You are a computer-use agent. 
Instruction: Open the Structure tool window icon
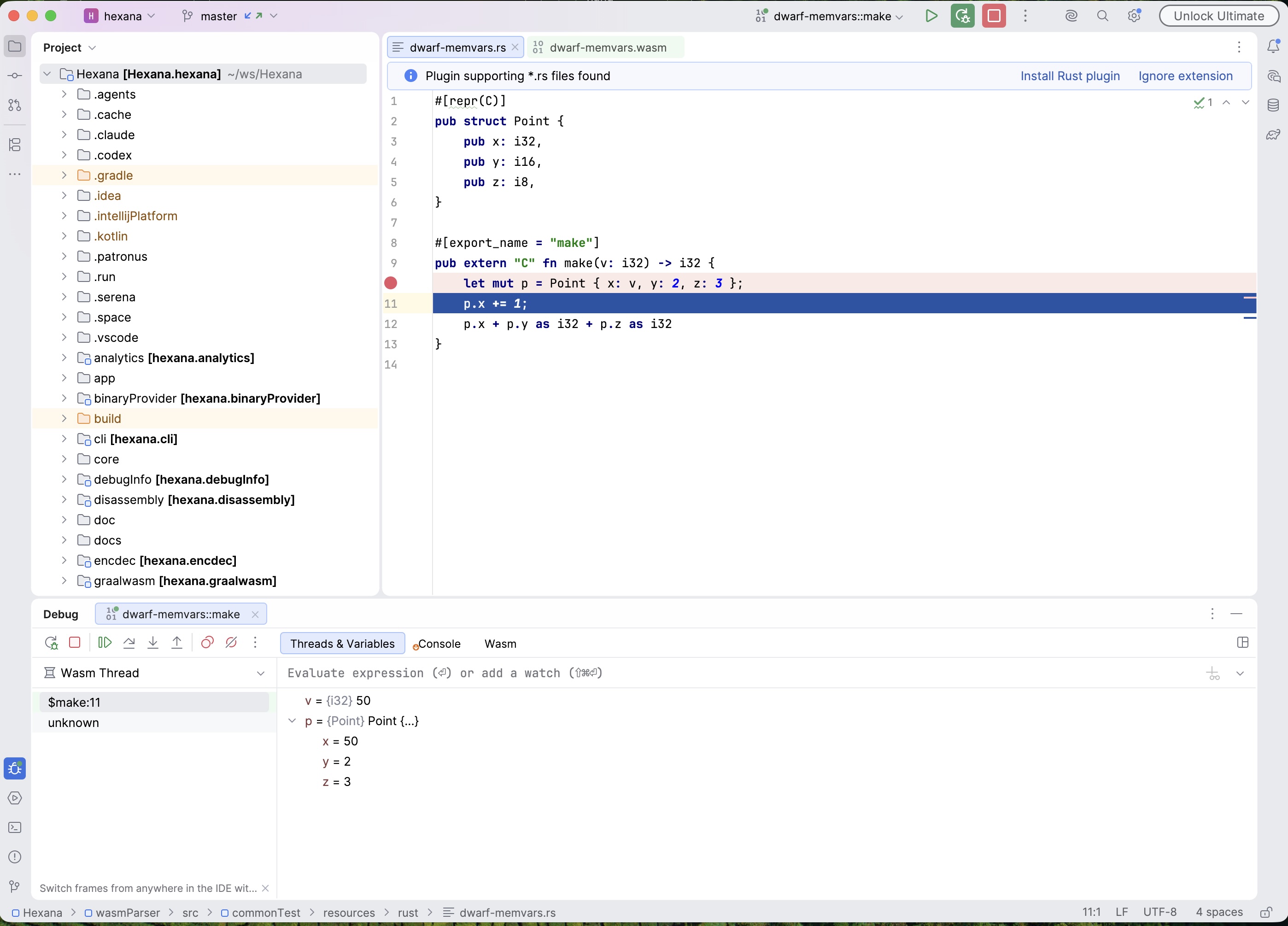pos(15,145)
